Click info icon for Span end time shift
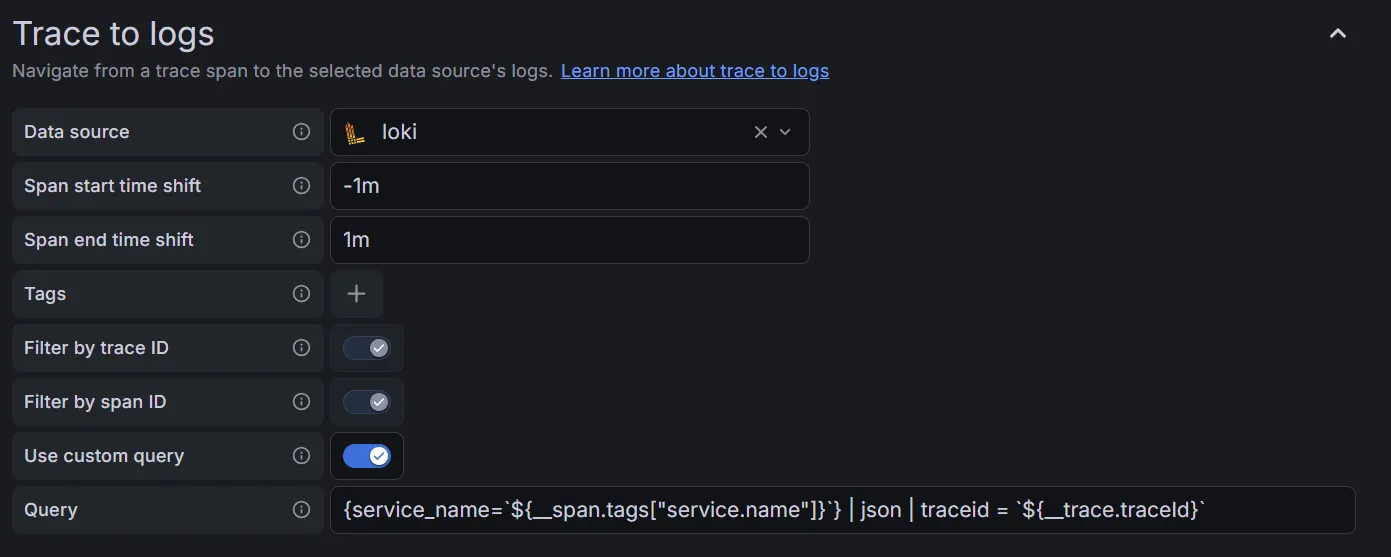Image resolution: width=1391 pixels, height=557 pixels. (301, 240)
